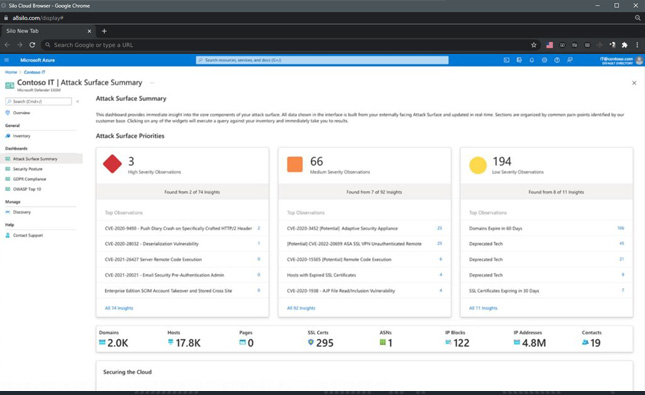Click the red High Severity diamond icon
The width and height of the screenshot is (645, 395).
112,164
